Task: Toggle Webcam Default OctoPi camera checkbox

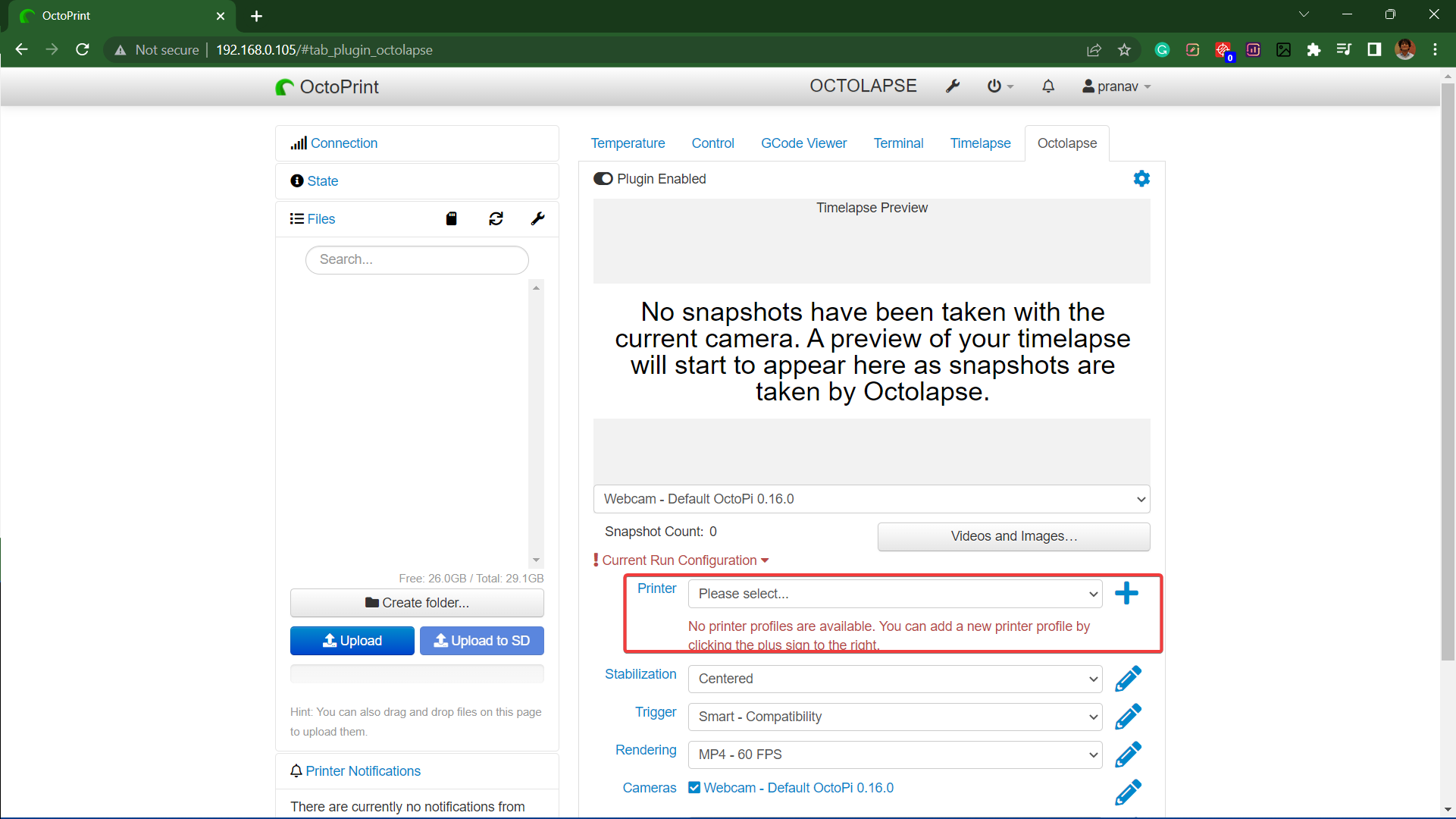Action: (694, 787)
